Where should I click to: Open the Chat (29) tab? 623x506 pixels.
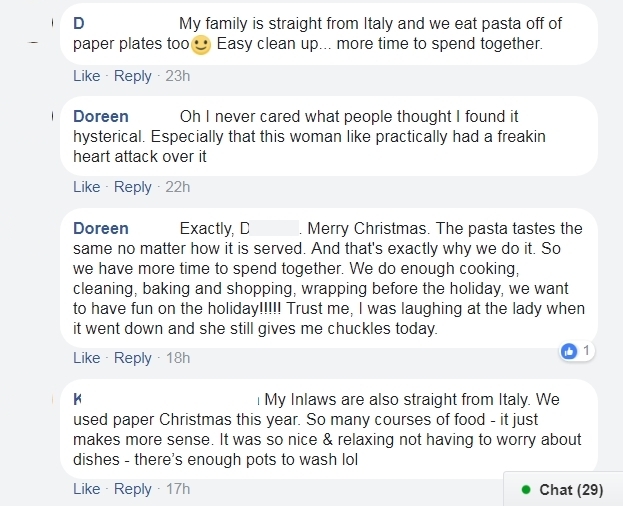click(x=563, y=489)
